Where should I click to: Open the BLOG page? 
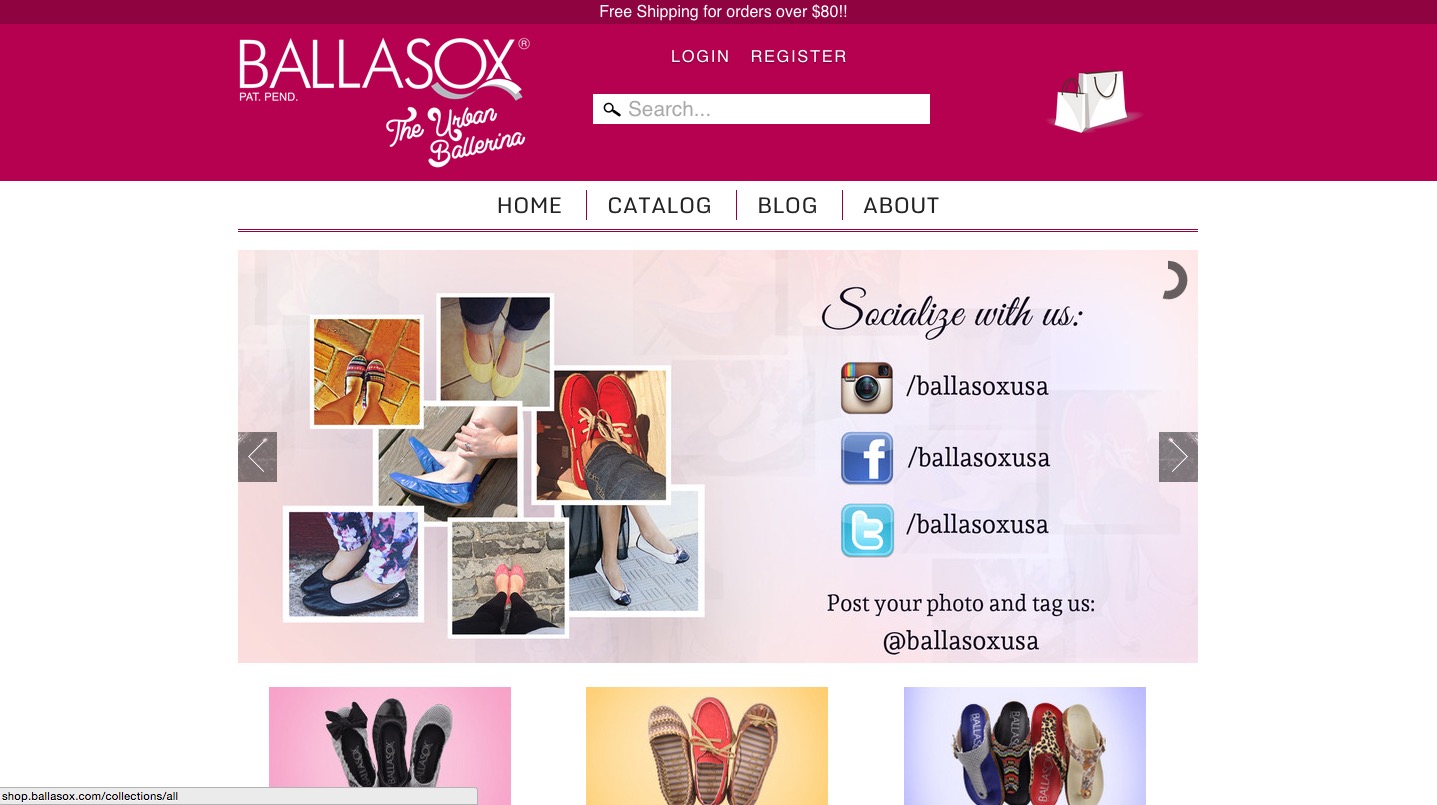[788, 205]
